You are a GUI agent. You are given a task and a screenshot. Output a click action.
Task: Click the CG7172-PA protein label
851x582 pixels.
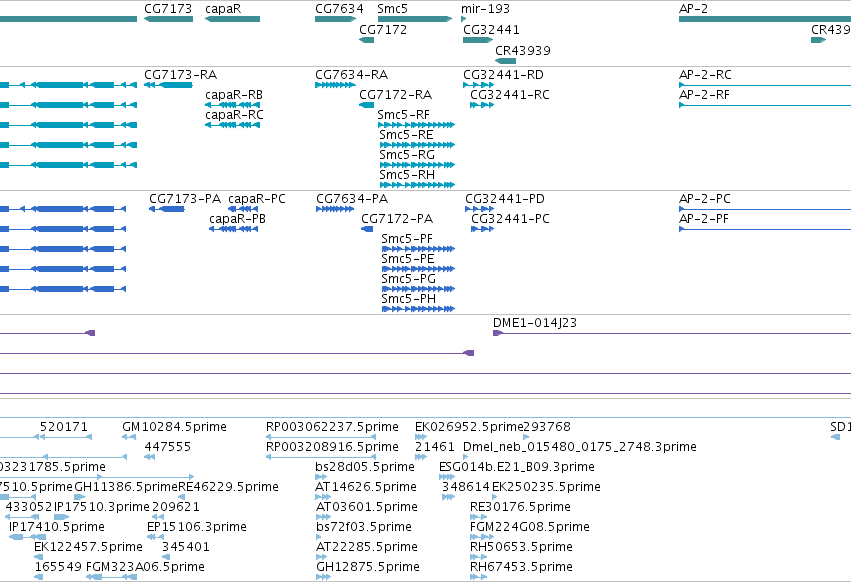pyautogui.click(x=397, y=219)
